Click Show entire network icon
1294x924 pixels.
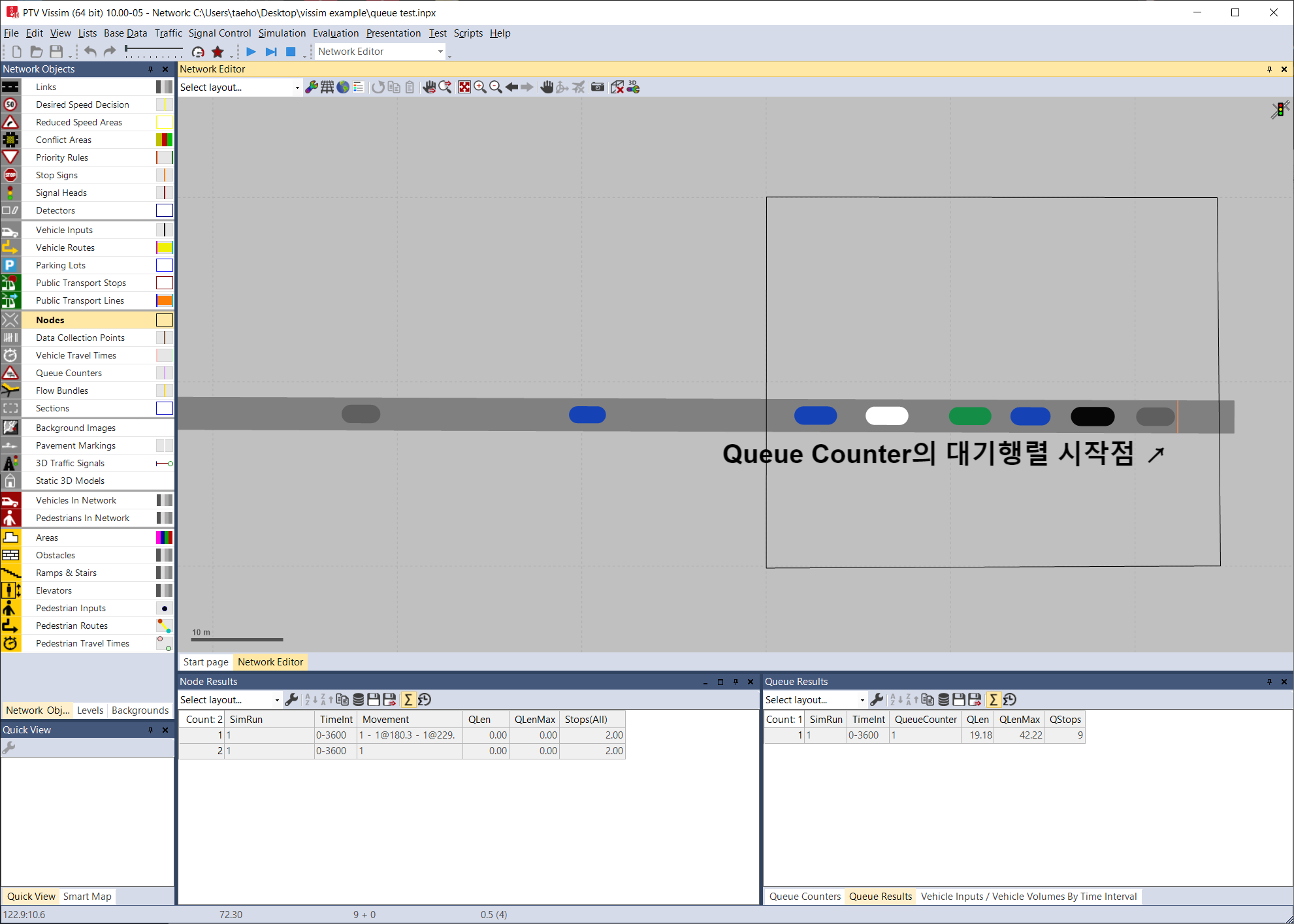464,88
